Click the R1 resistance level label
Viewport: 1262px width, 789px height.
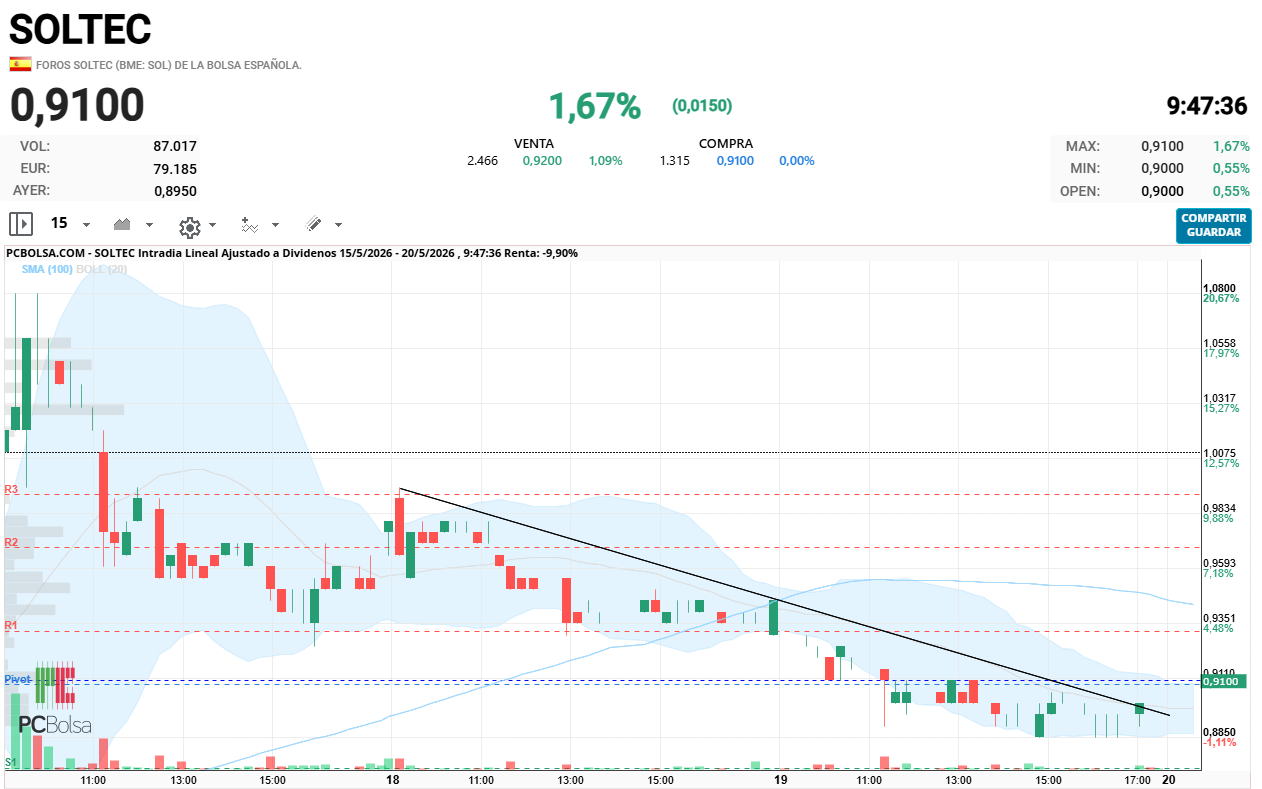pos(11,625)
